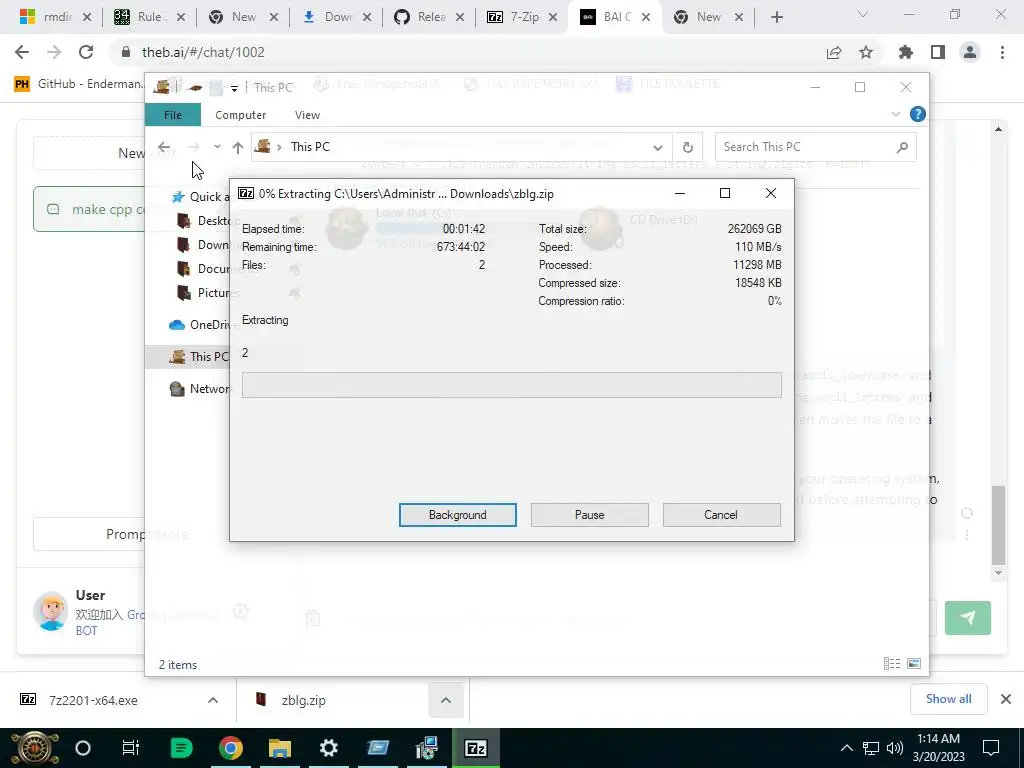1024x768 pixels.
Task: Open recent locations dropdown in Explorer
Action: point(217,147)
